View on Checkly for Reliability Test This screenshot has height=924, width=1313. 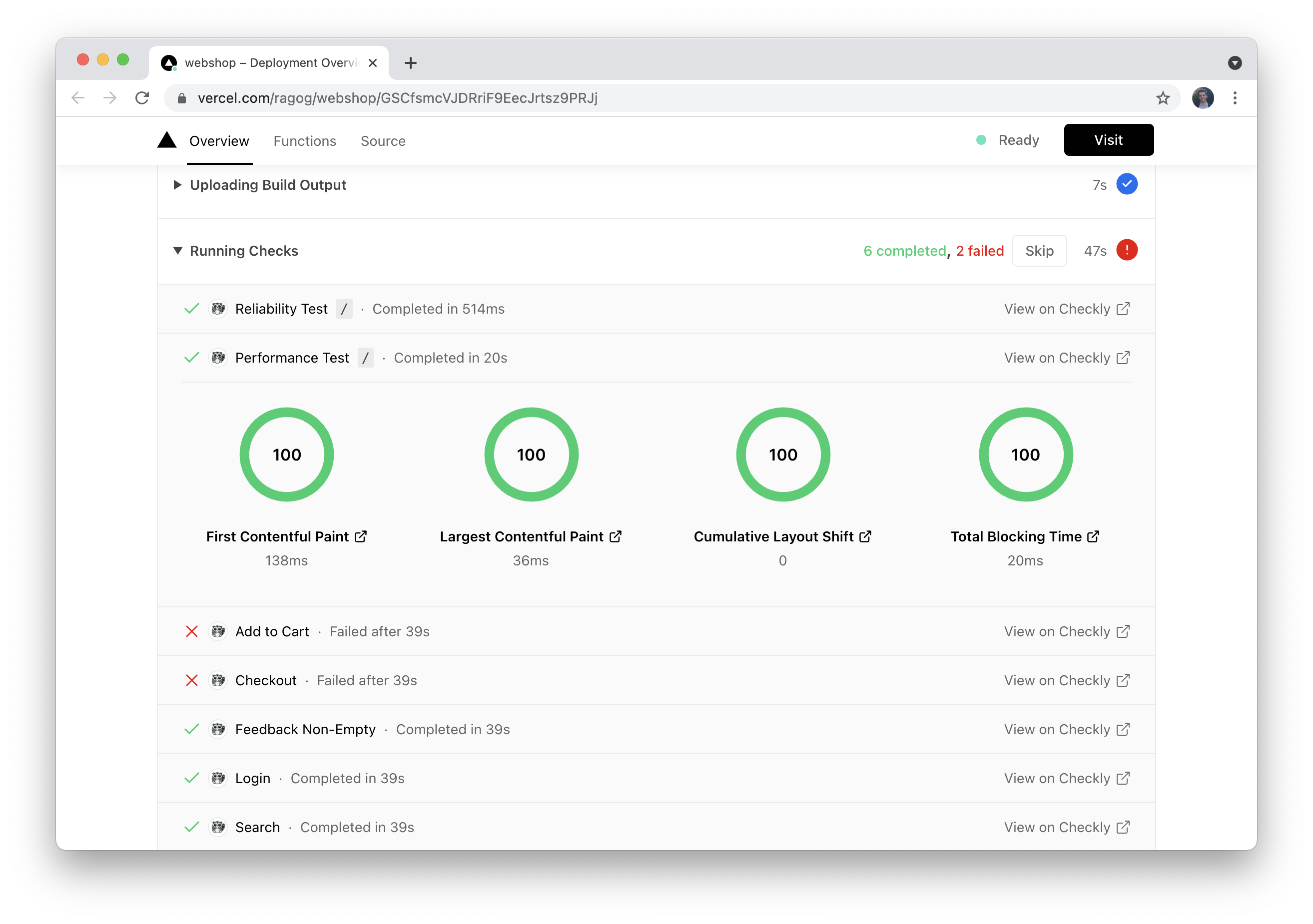[1066, 308]
